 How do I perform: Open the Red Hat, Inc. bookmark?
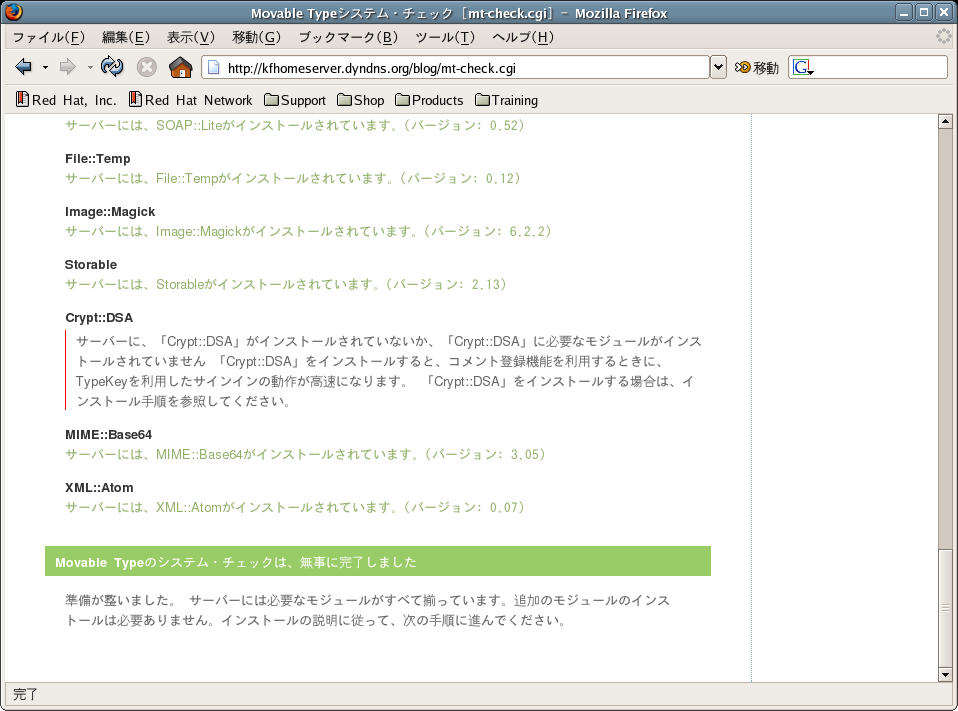[66, 100]
